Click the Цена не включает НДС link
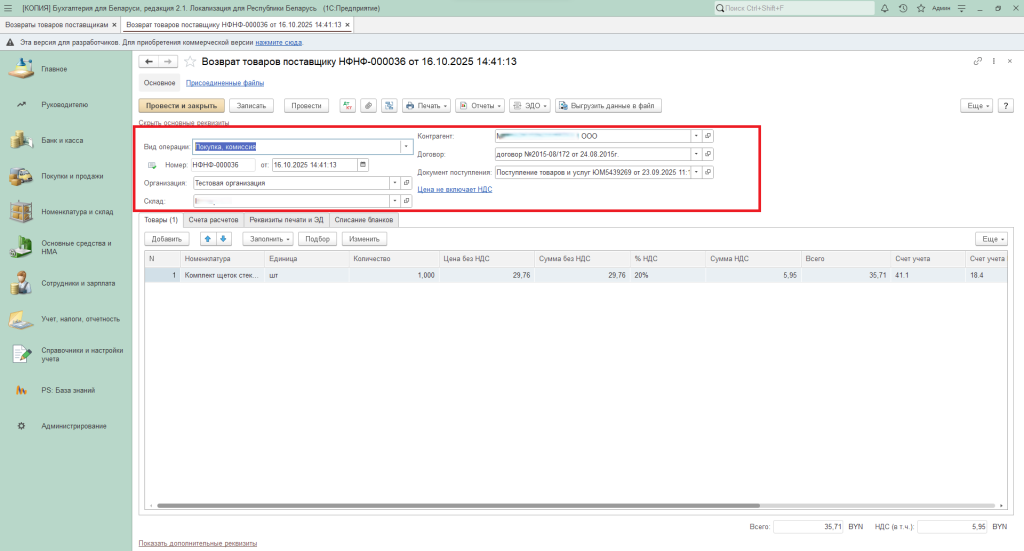 tap(454, 188)
